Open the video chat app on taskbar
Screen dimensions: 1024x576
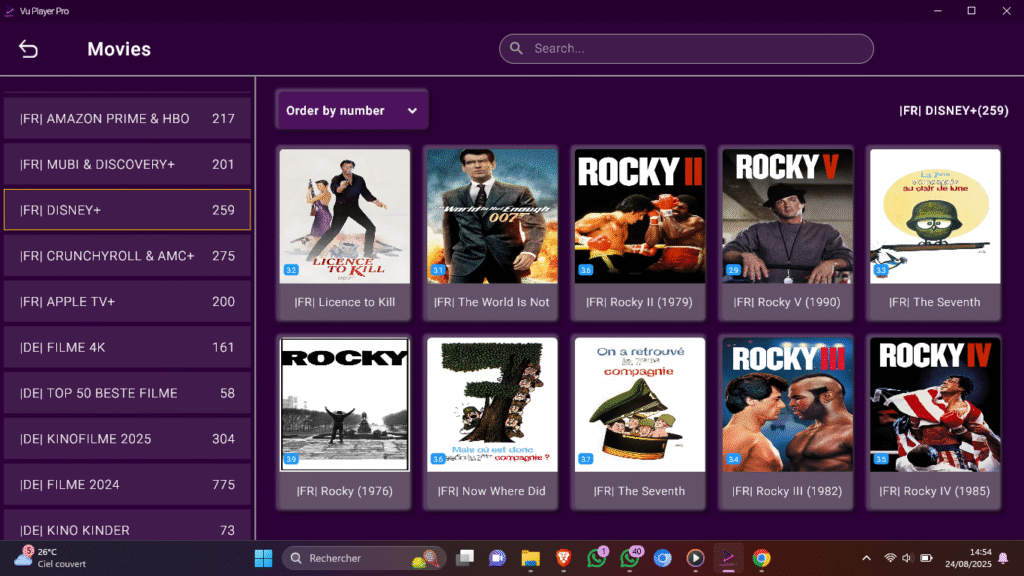coord(498,558)
